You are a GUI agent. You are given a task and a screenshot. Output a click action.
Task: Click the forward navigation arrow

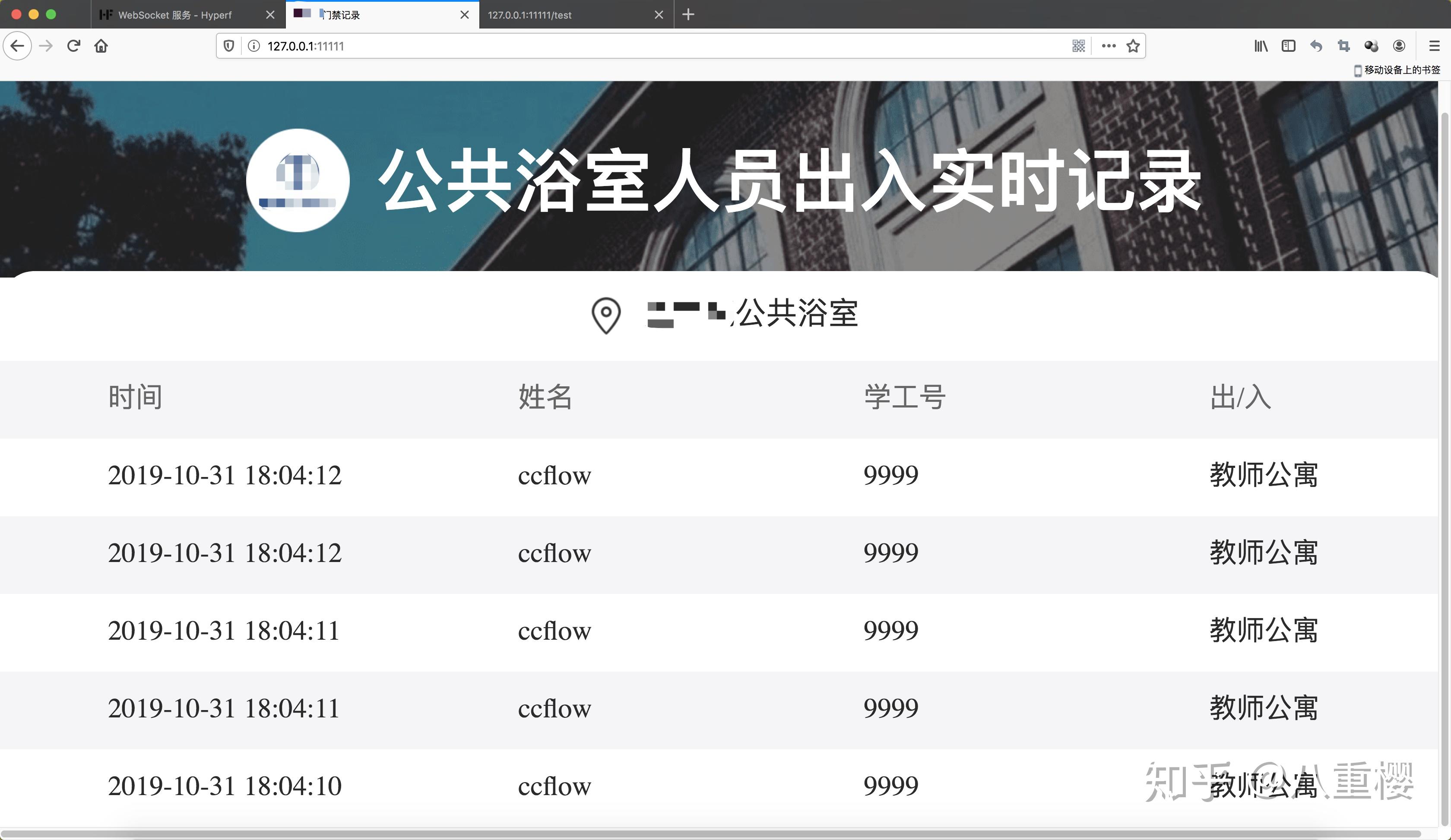click(x=45, y=46)
